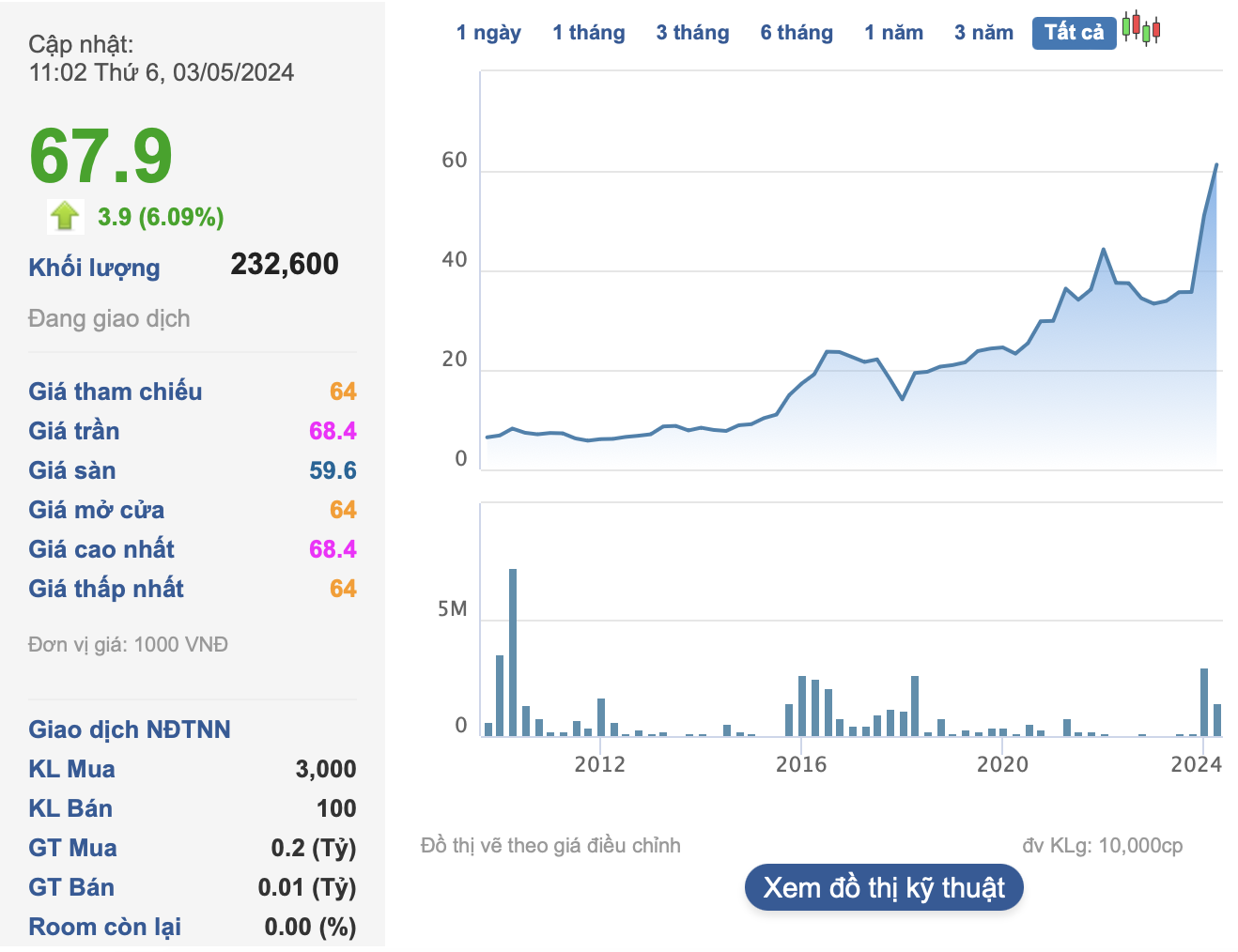Image resolution: width=1238 pixels, height=952 pixels.
Task: Click the tallest volume bar near 2010
Action: (x=513, y=652)
